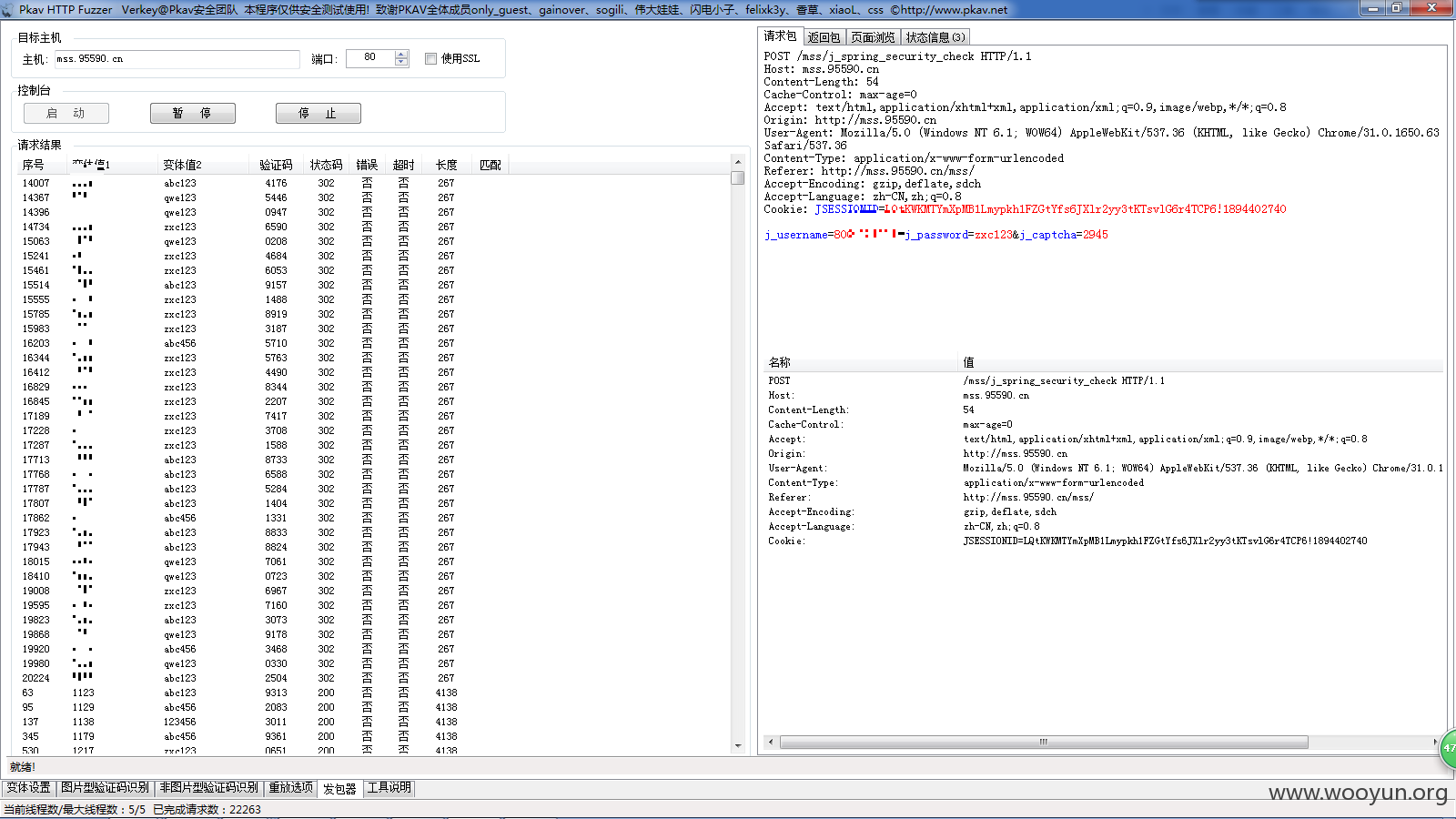The image size is (1456, 819).
Task: Click the Content-Length name cell in the header grid
Action: pos(808,409)
